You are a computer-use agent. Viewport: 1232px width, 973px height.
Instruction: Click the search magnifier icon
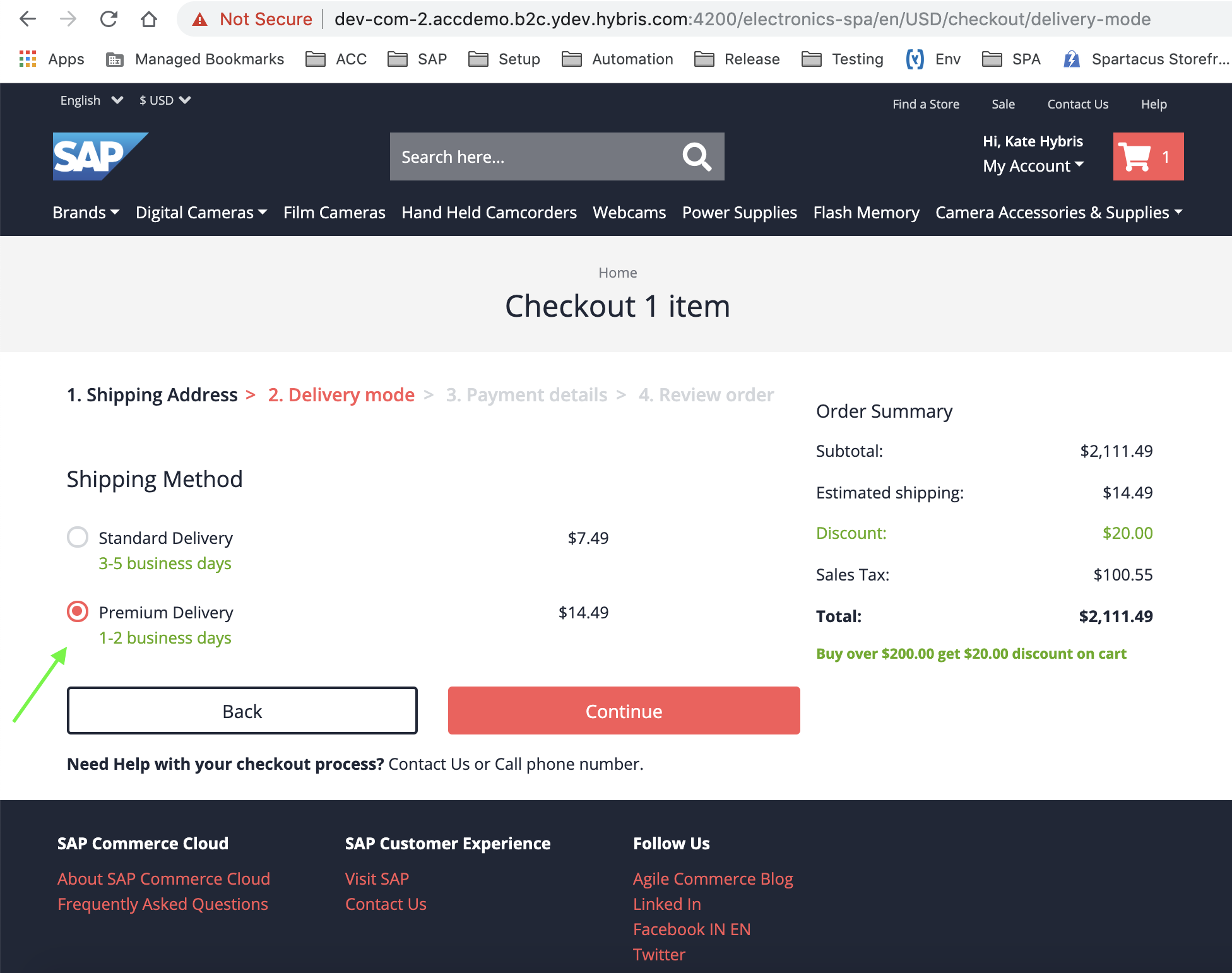pos(696,156)
